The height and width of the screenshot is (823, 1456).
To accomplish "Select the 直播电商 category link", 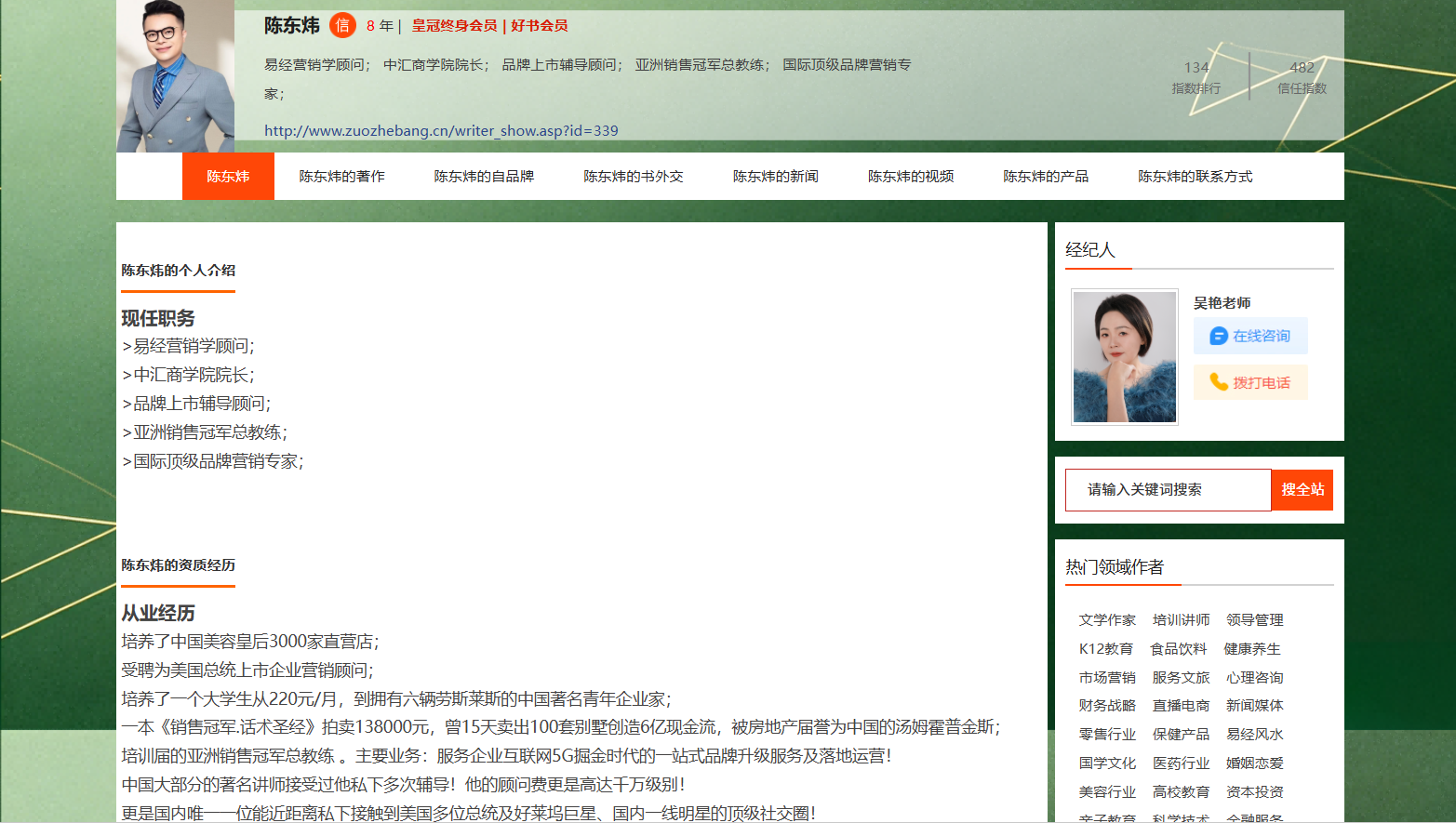I will coord(1181,706).
